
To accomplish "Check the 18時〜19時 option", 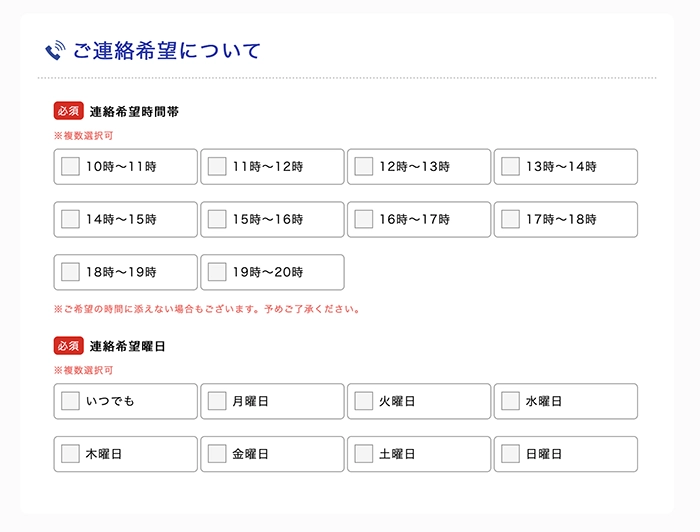I will click(x=70, y=272).
